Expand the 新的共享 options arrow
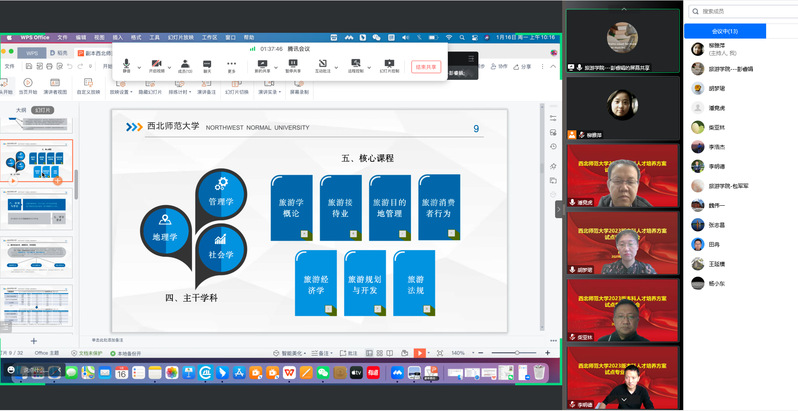Viewport: 798px width, 411px height. [276, 67]
